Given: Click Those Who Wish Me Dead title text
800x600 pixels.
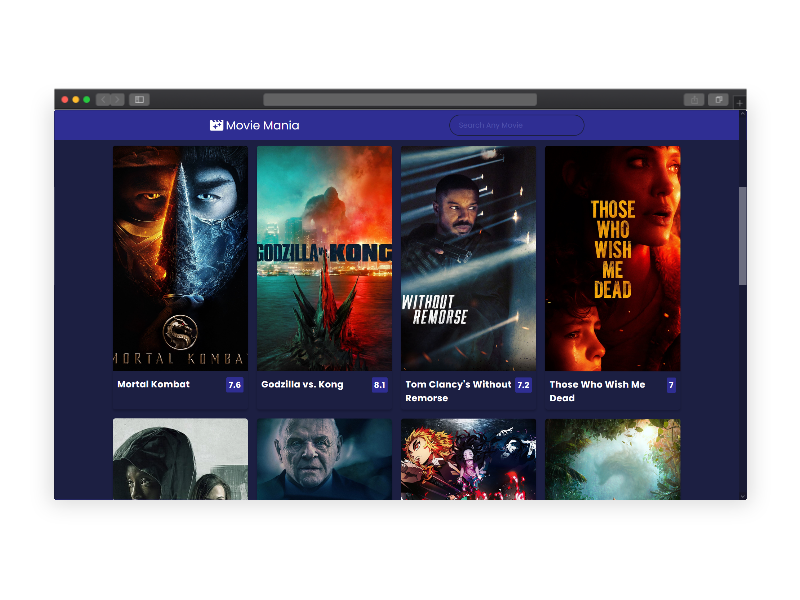Looking at the screenshot, I should pos(597,391).
